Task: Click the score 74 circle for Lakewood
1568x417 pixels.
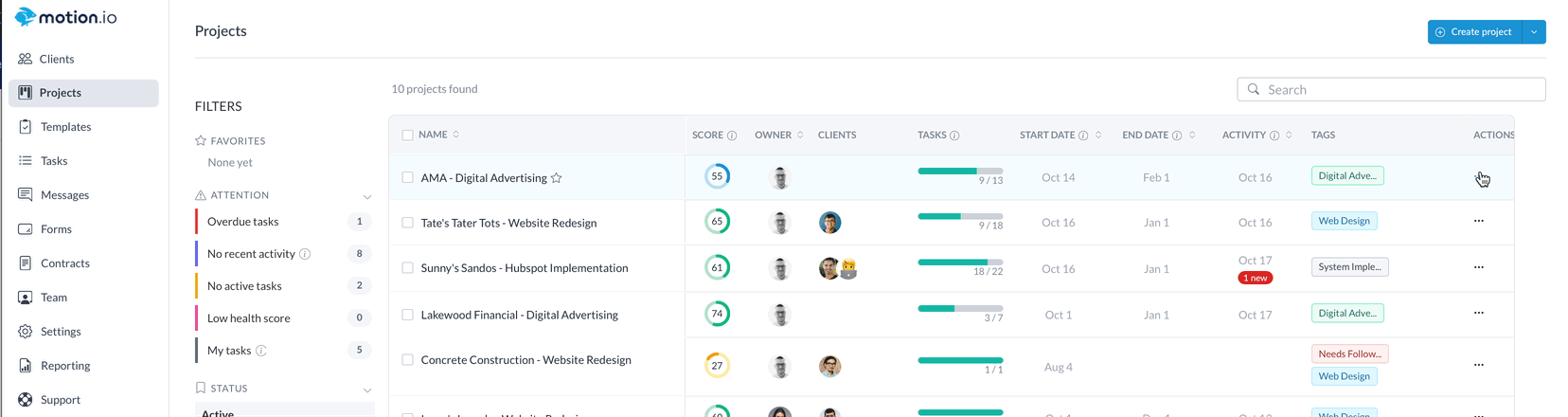Action: point(717,314)
